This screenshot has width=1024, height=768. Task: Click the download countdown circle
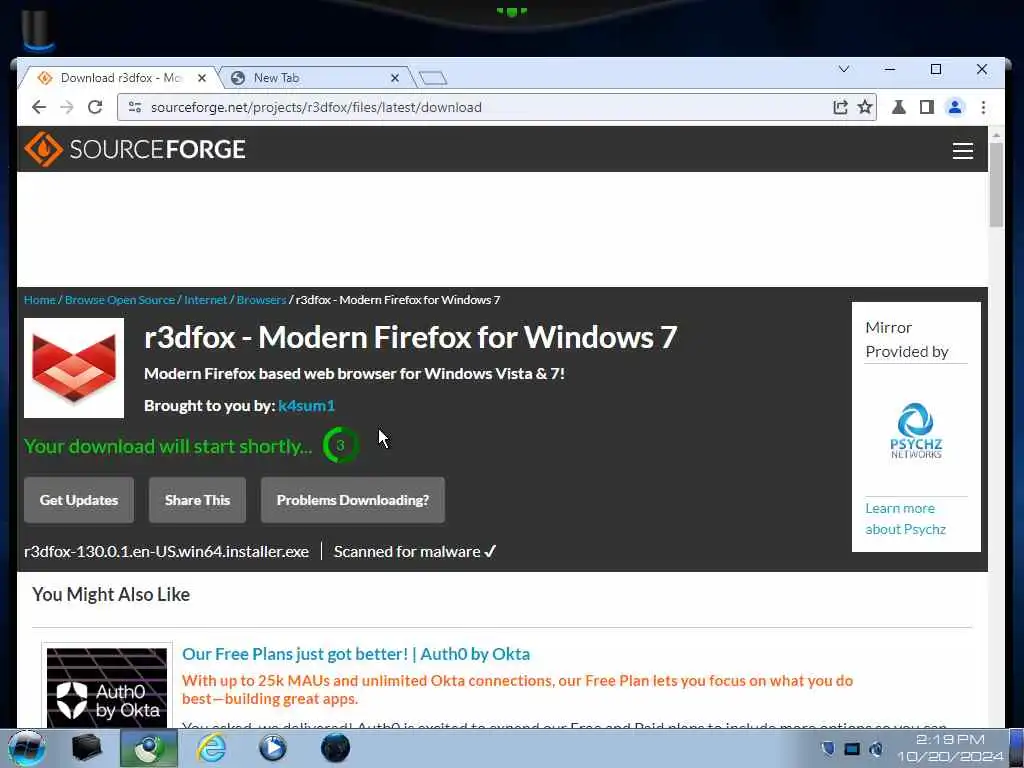tap(340, 445)
